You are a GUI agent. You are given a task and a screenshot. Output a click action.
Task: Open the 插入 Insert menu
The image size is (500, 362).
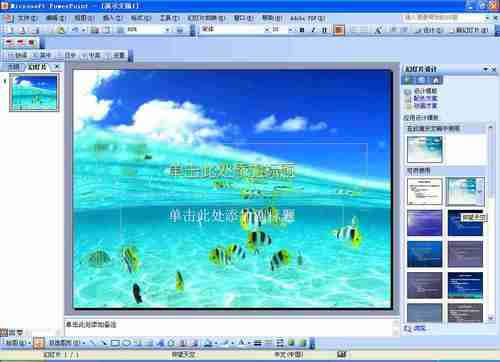pos(113,18)
